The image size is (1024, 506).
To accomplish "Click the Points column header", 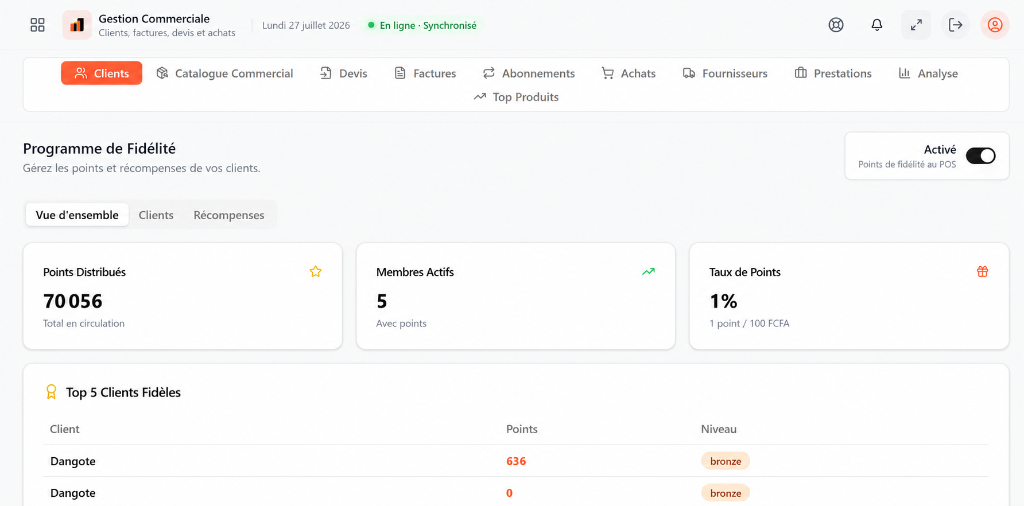I will 522,429.
